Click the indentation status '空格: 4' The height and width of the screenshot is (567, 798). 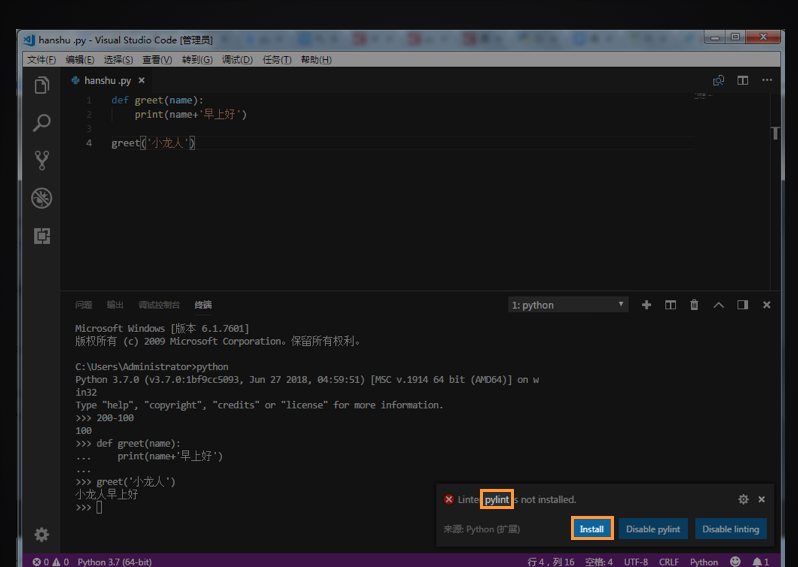(x=598, y=562)
